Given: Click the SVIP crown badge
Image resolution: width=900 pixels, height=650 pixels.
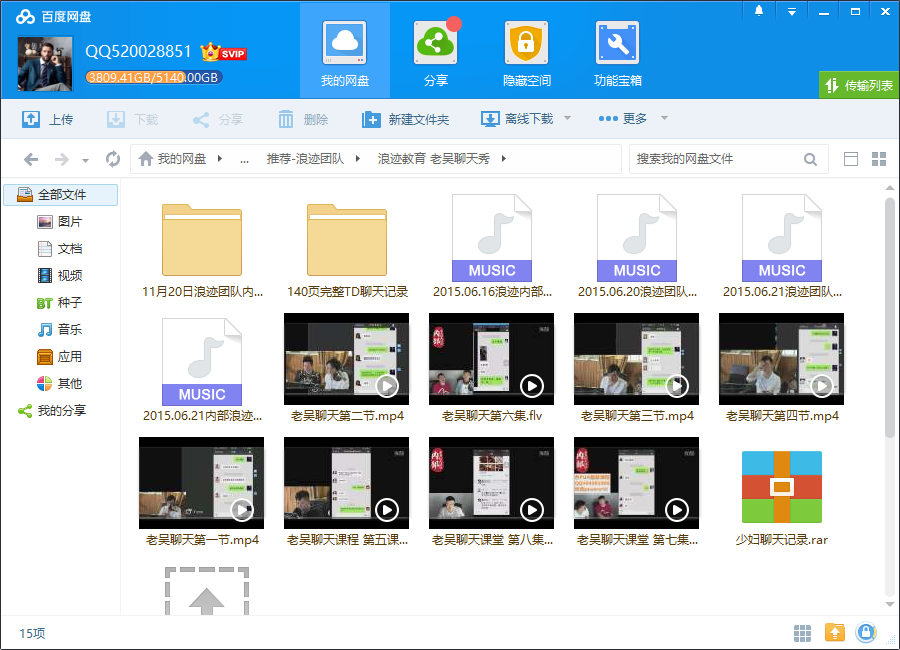Looking at the screenshot, I should point(223,53).
